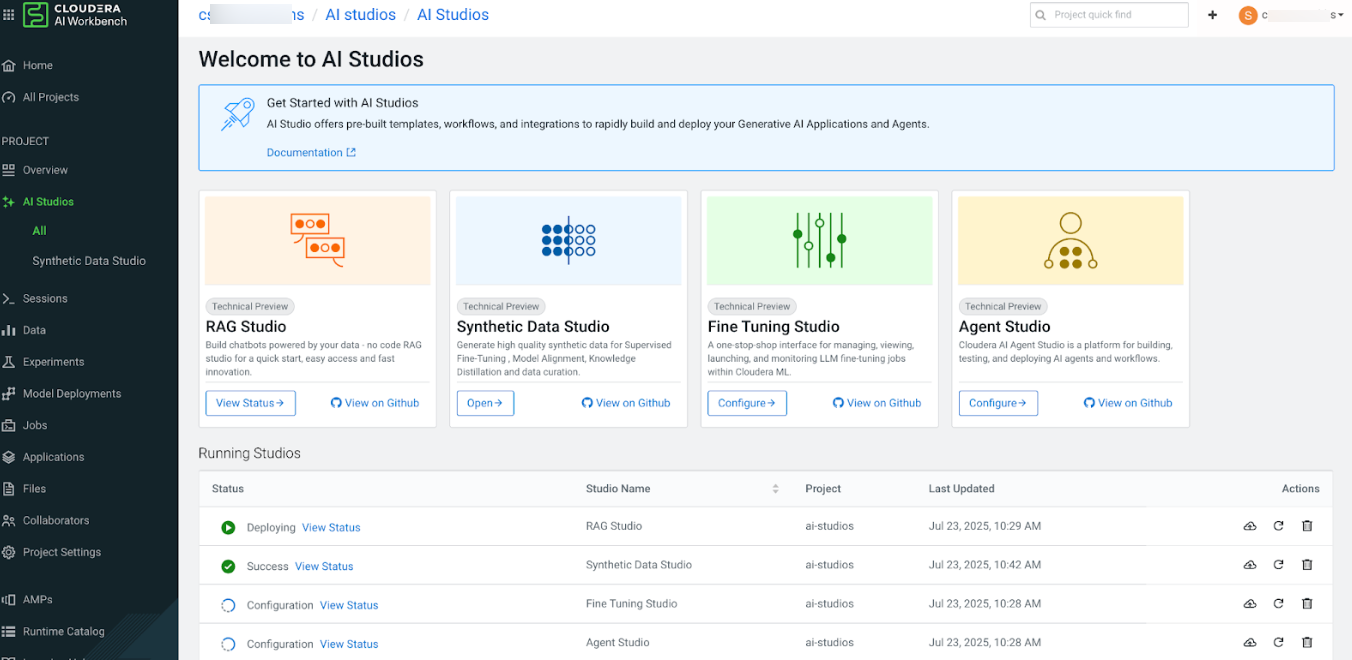Viewport: 1352px width, 660px height.
Task: Open Collaborators page
Action: [56, 521]
